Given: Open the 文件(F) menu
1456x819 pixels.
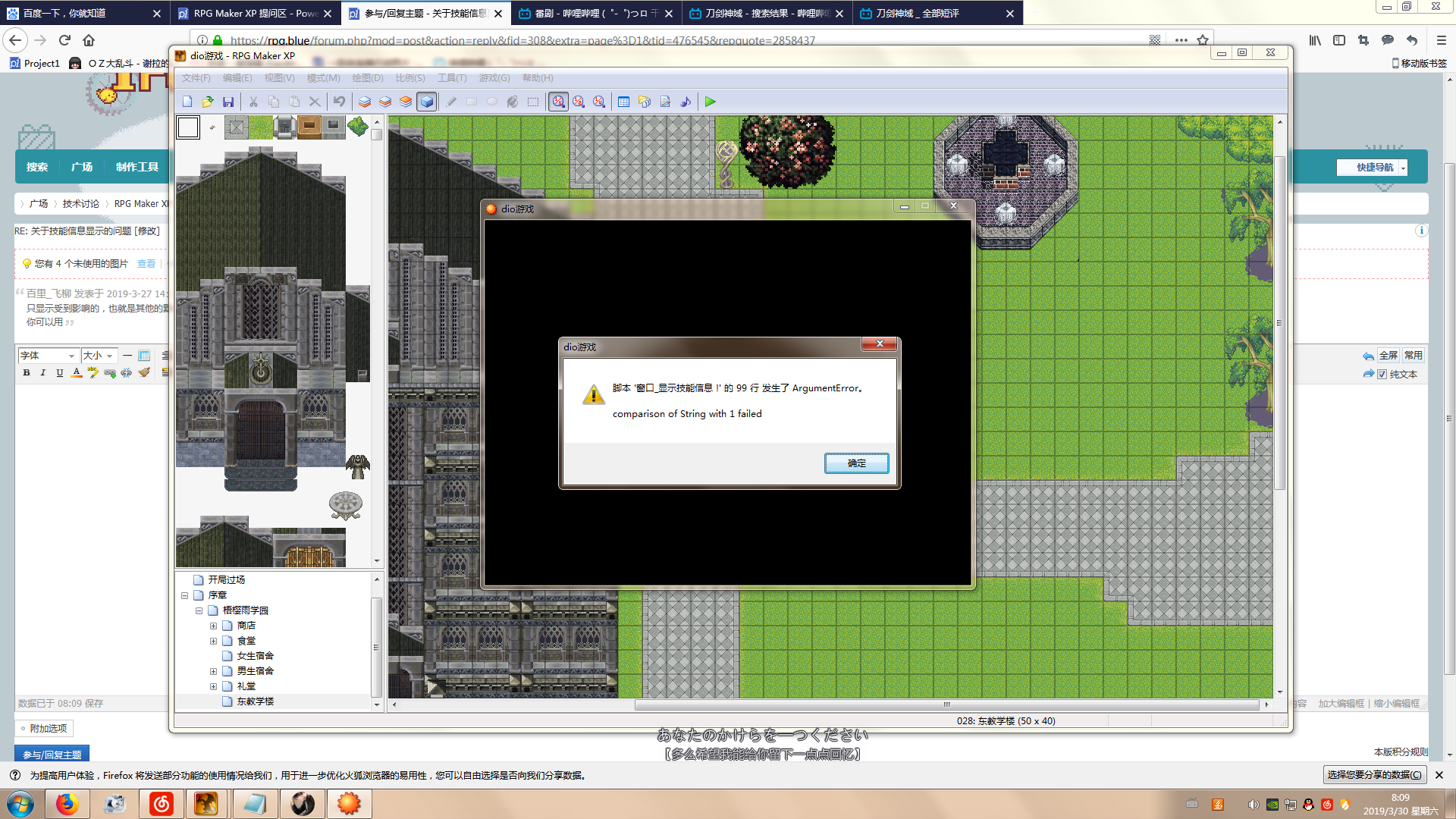Looking at the screenshot, I should (196, 78).
